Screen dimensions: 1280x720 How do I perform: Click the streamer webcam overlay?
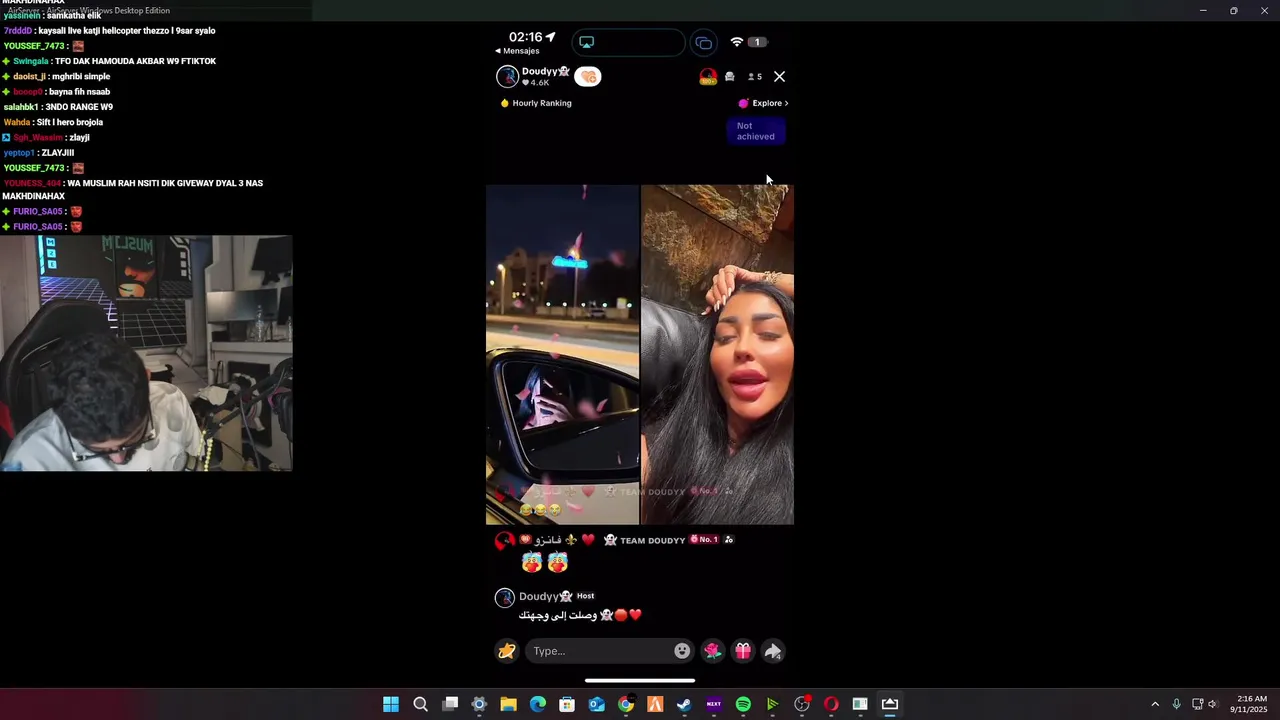[146, 353]
